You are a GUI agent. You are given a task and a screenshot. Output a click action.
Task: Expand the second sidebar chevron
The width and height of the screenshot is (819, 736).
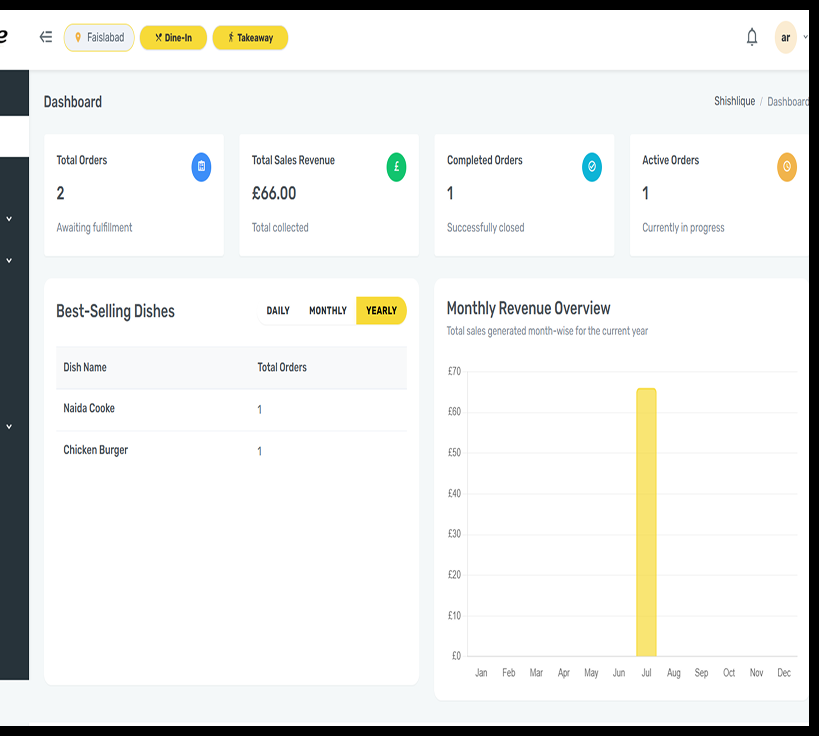[x=9, y=260]
